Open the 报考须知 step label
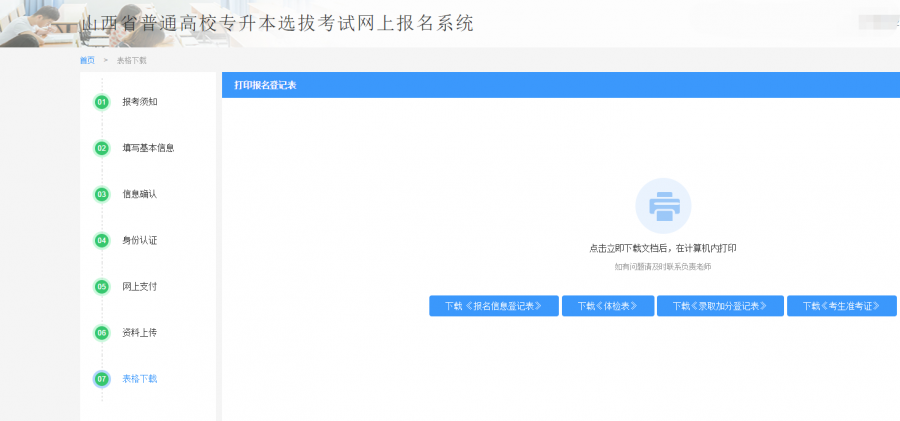The width and height of the screenshot is (900, 421). coord(139,102)
